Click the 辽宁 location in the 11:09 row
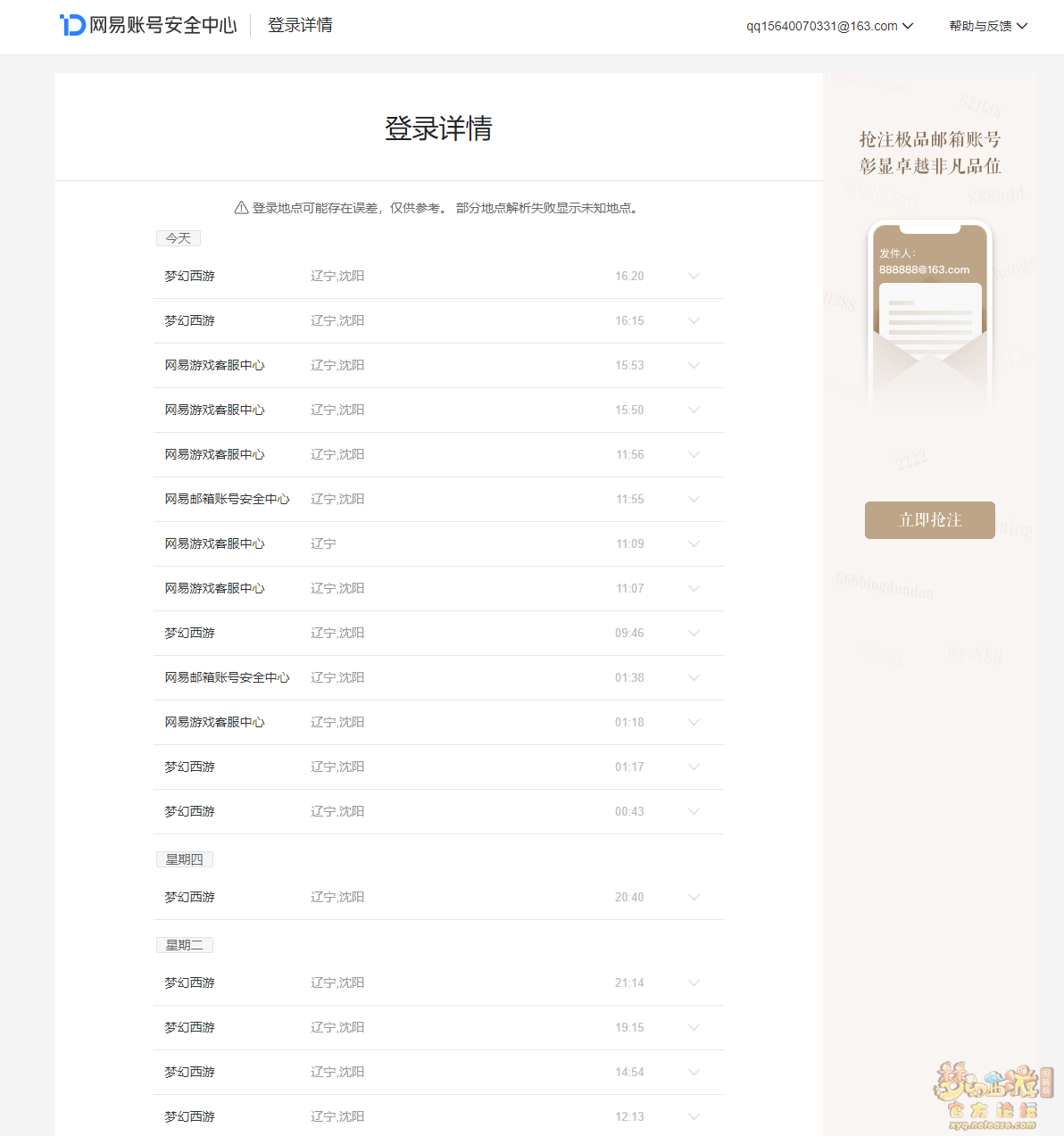 pyautogui.click(x=323, y=544)
